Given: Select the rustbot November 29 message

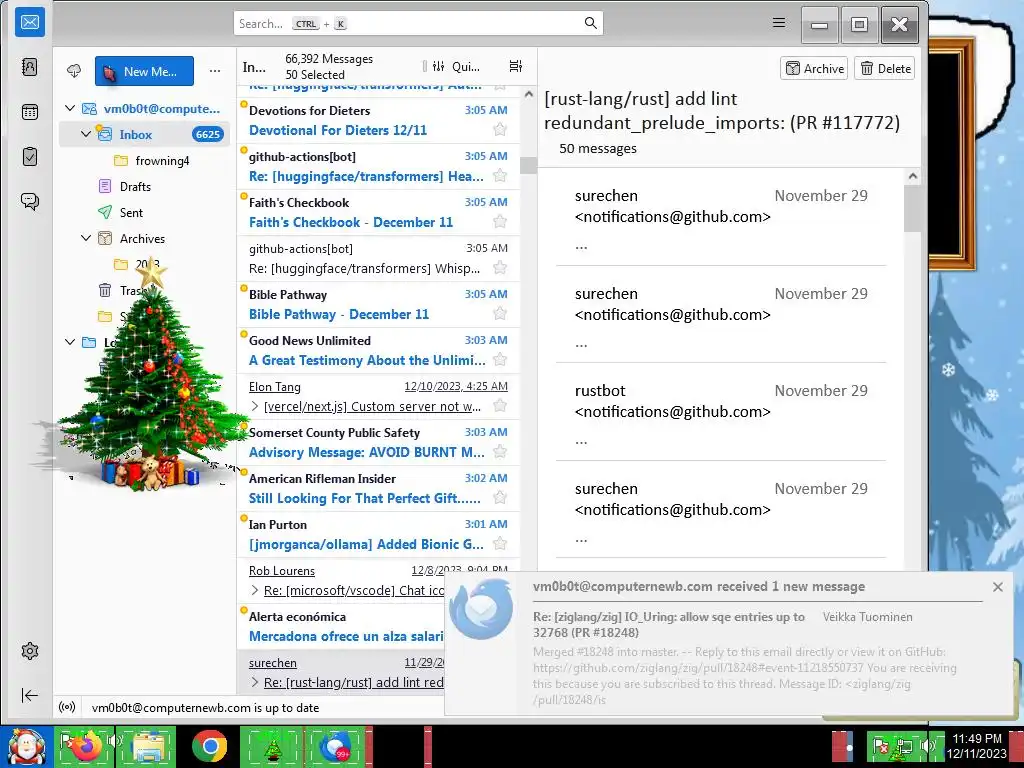Looking at the screenshot, I should pyautogui.click(x=721, y=412).
